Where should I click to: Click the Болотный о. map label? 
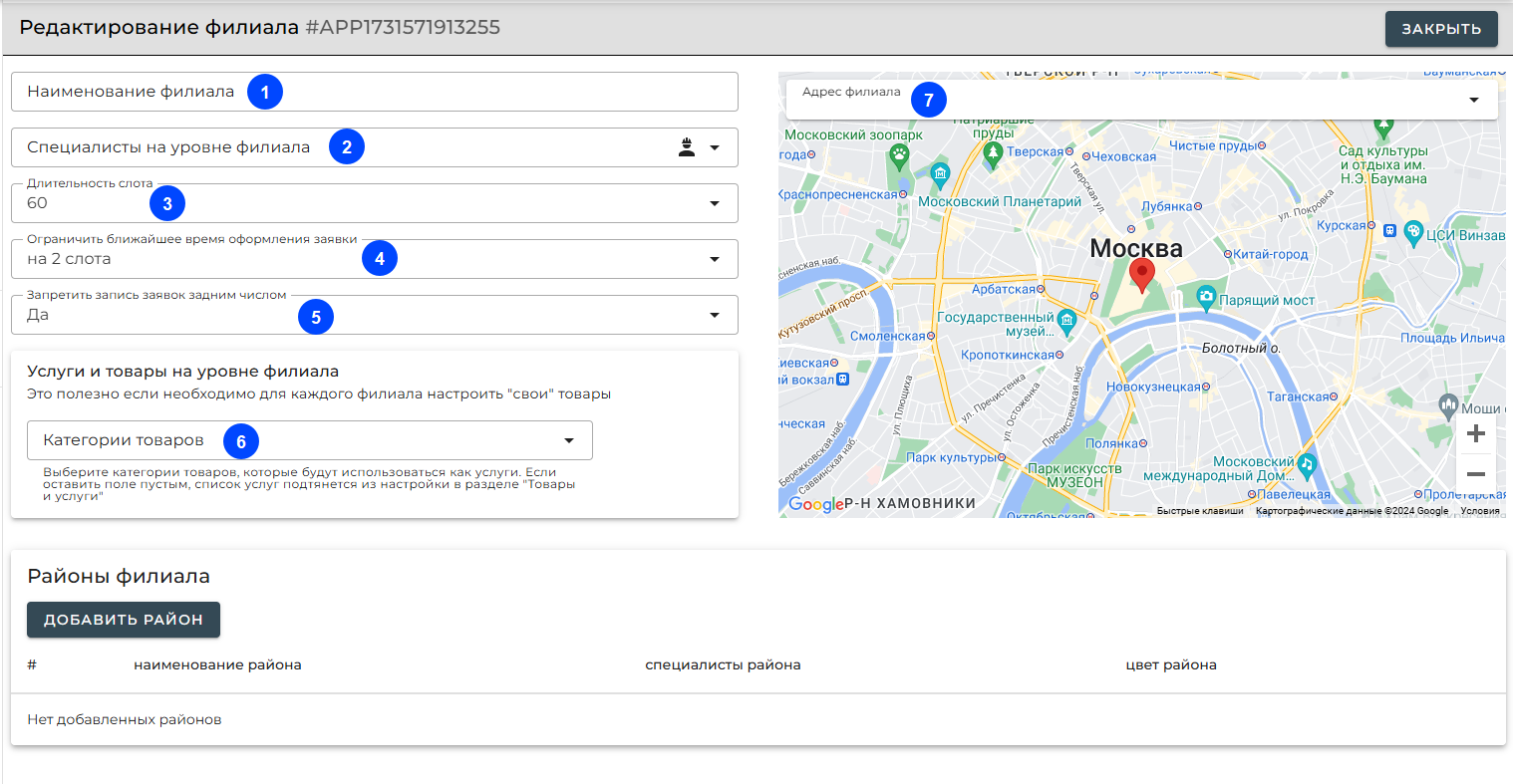coord(1241,348)
